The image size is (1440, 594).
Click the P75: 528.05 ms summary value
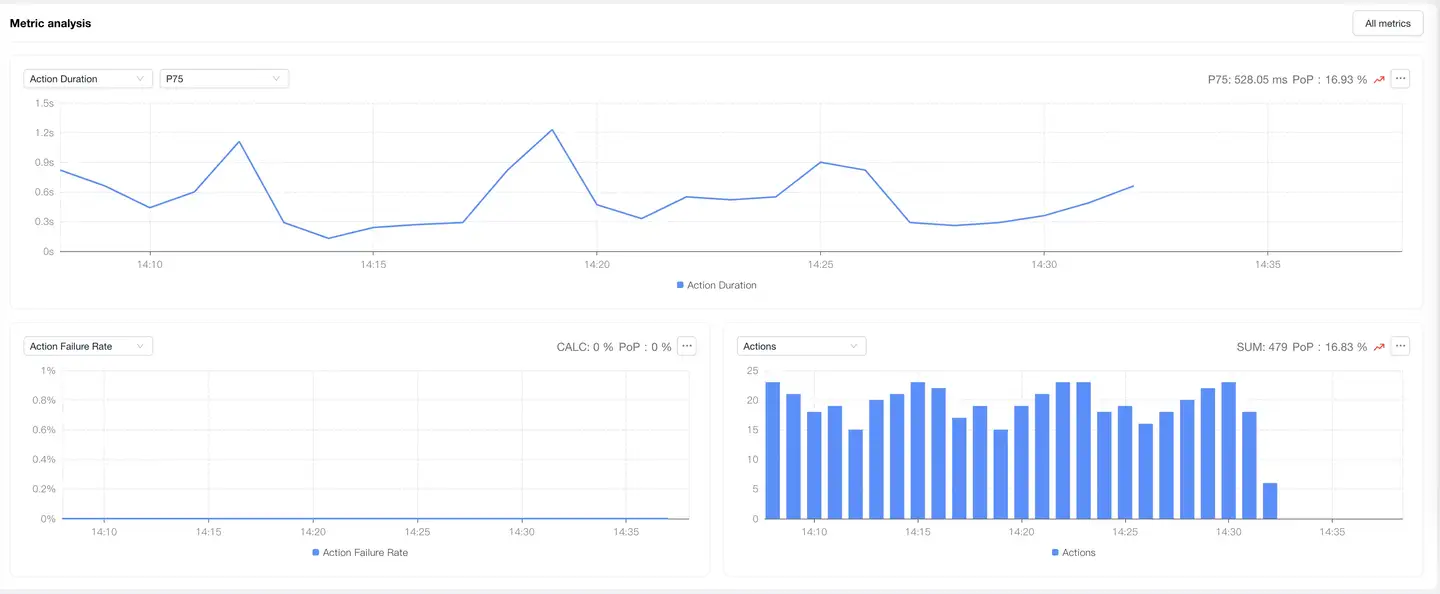(x=1247, y=80)
